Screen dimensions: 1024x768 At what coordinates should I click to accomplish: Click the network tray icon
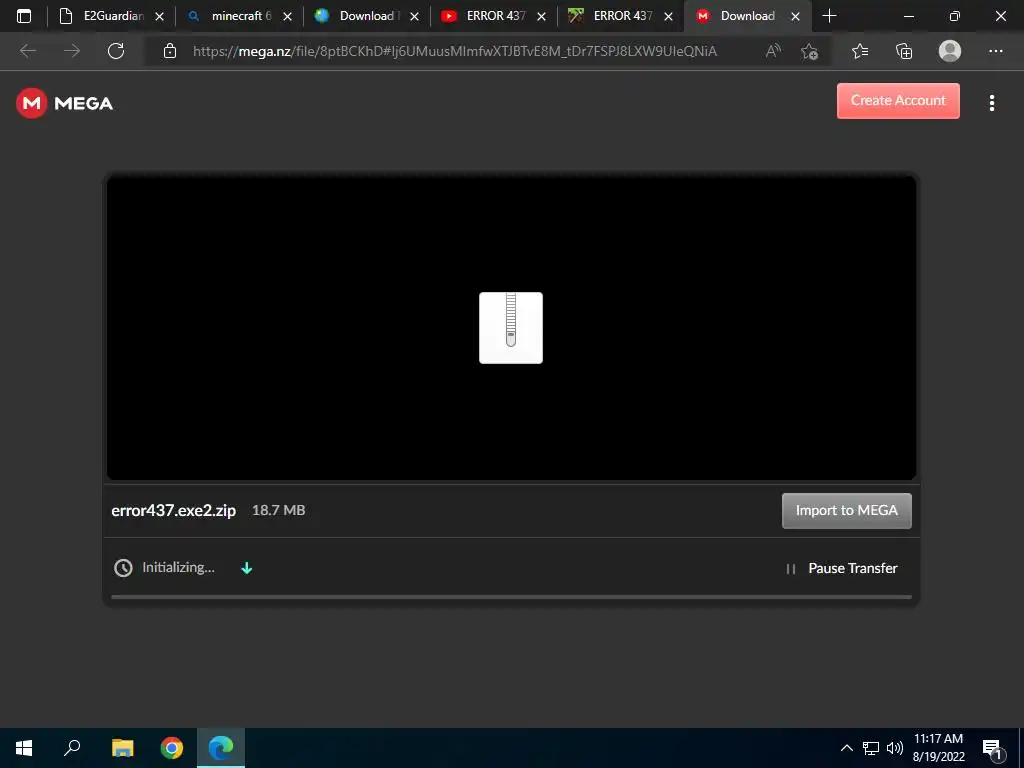click(871, 748)
